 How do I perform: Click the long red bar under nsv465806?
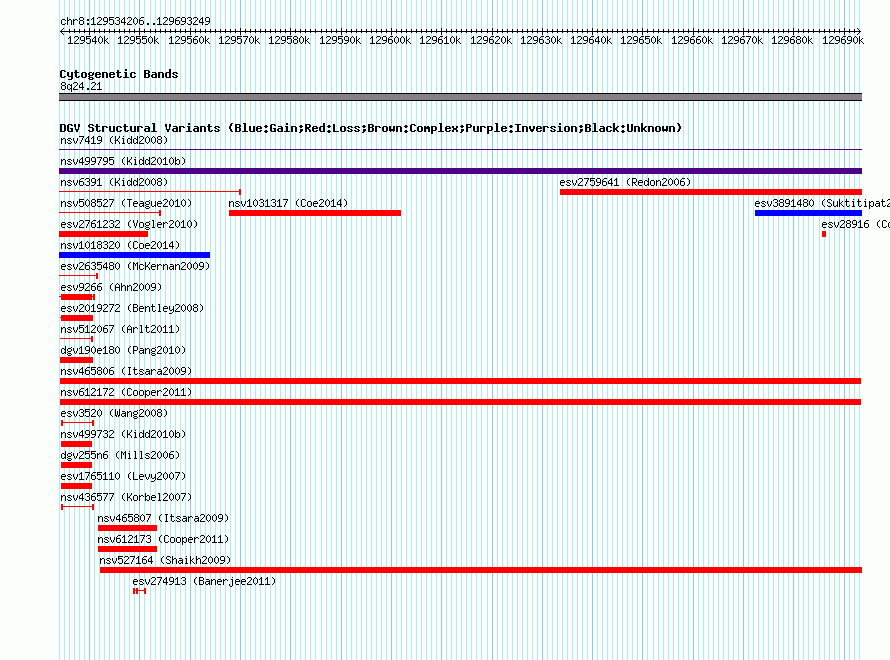tap(460, 381)
